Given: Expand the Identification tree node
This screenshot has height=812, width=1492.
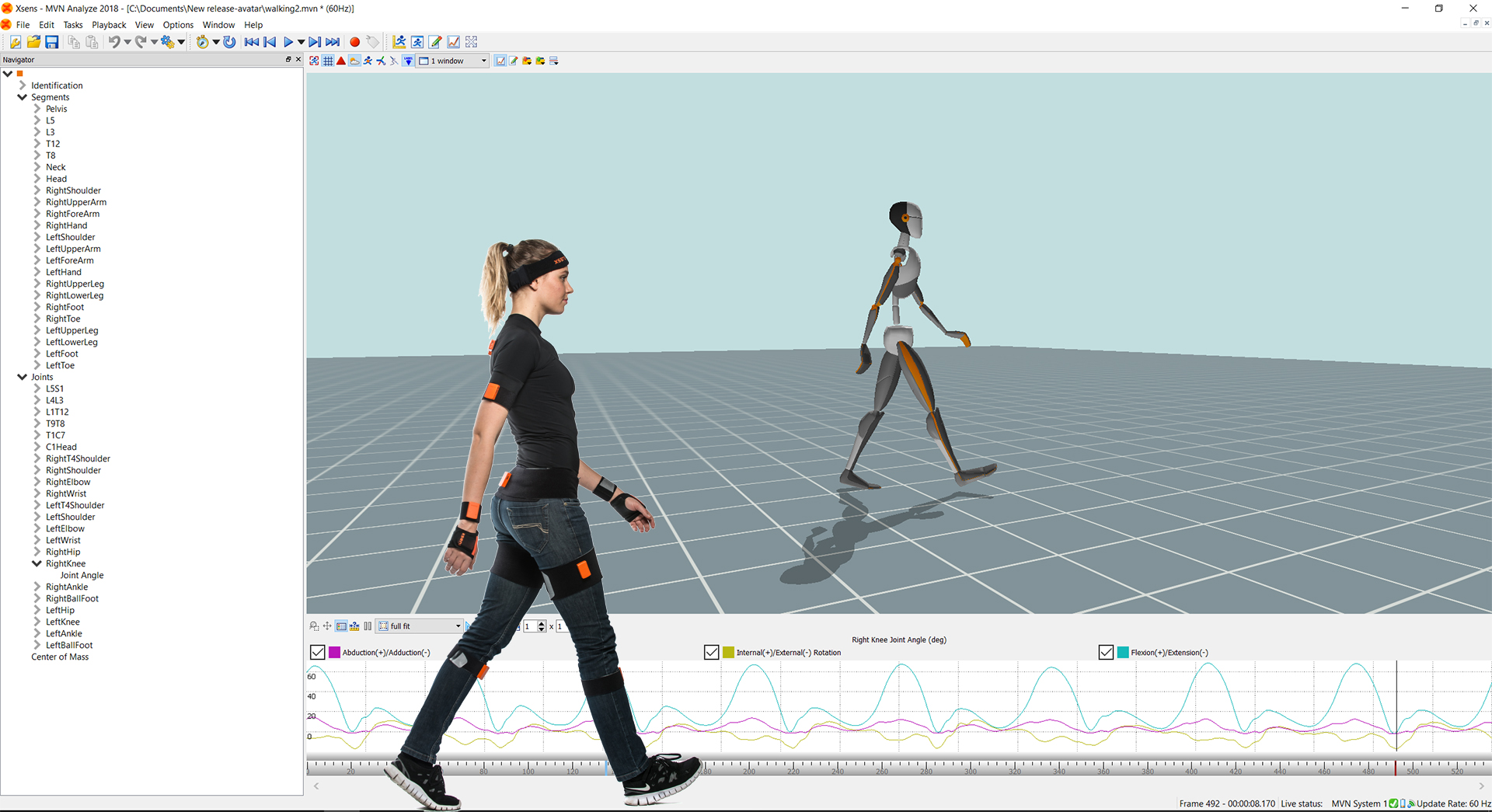Looking at the screenshot, I should click(22, 85).
